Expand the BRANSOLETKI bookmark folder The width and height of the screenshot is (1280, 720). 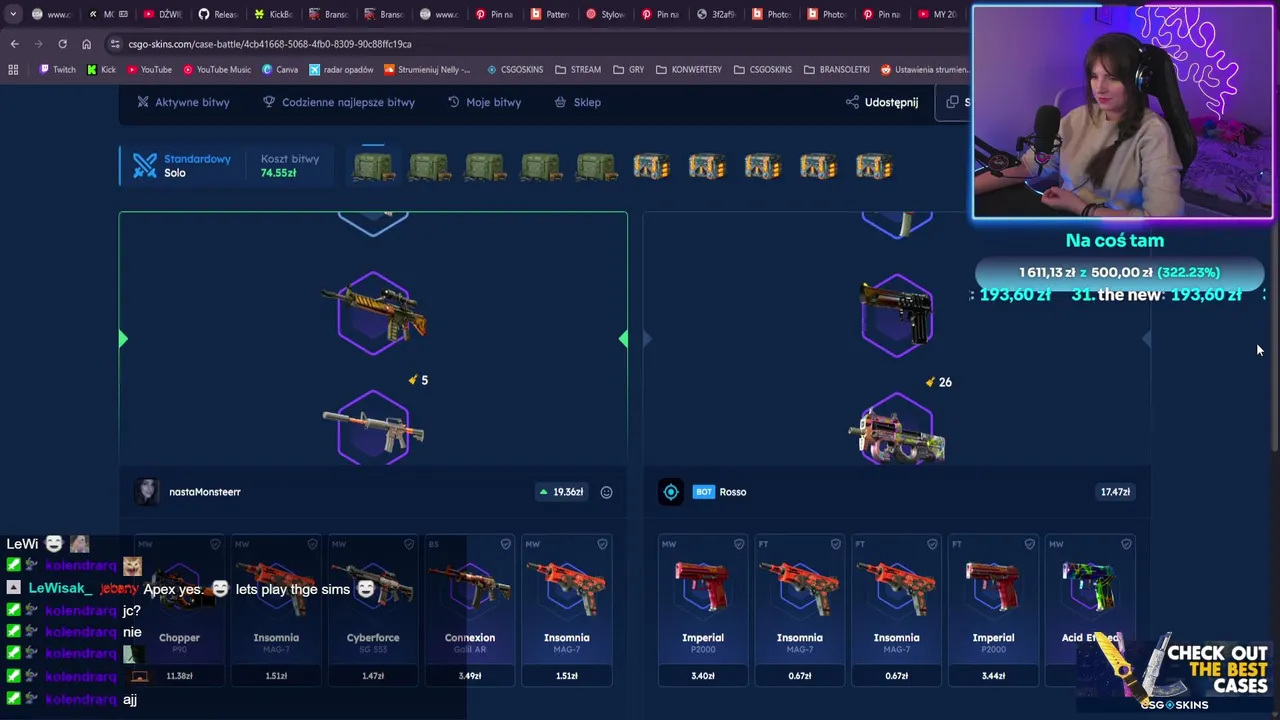click(836, 70)
